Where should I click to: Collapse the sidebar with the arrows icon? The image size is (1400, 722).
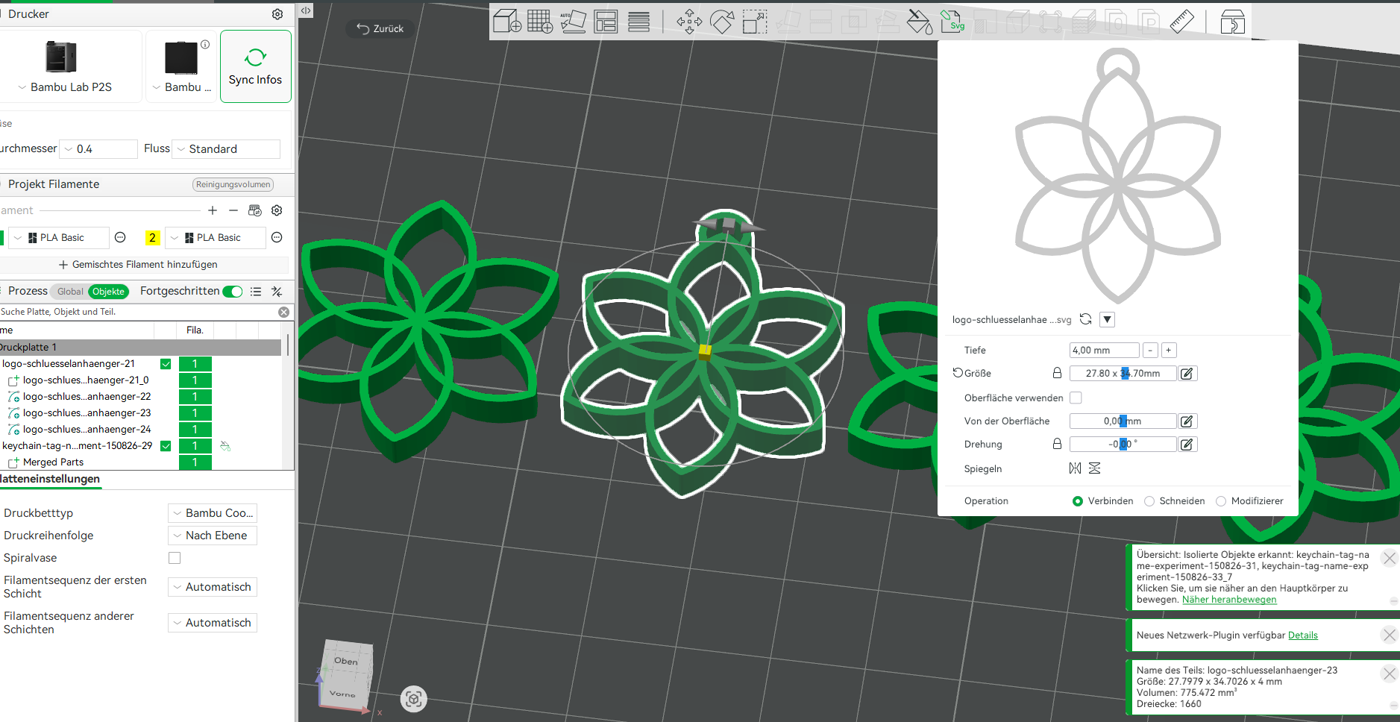point(305,10)
